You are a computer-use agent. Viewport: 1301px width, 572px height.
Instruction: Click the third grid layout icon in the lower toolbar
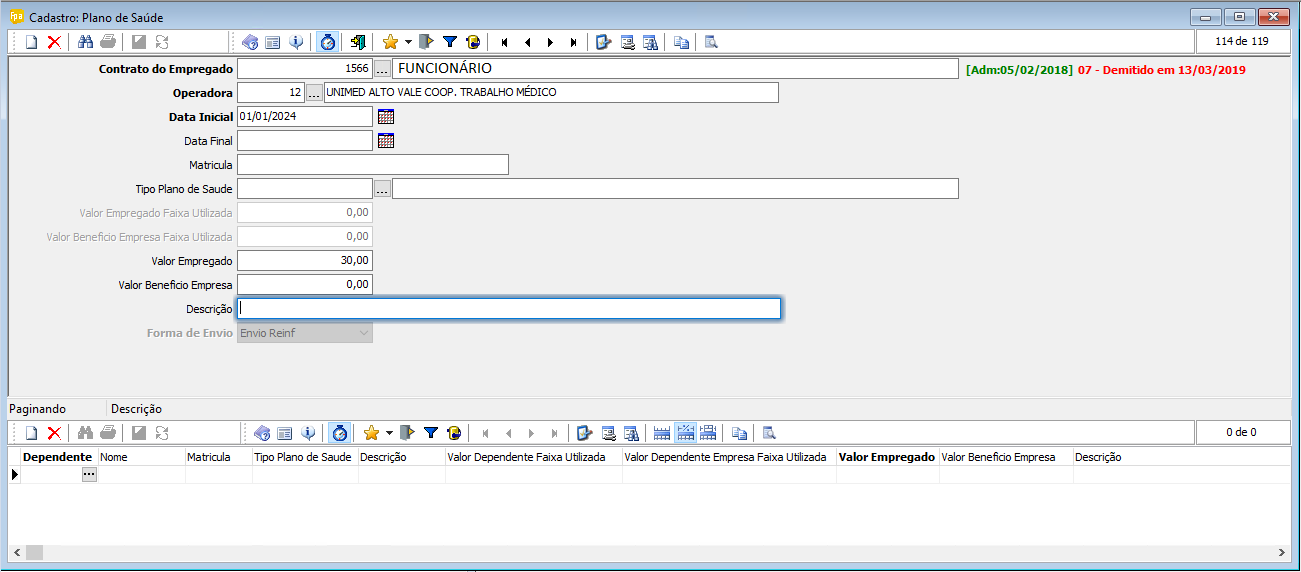pos(708,433)
